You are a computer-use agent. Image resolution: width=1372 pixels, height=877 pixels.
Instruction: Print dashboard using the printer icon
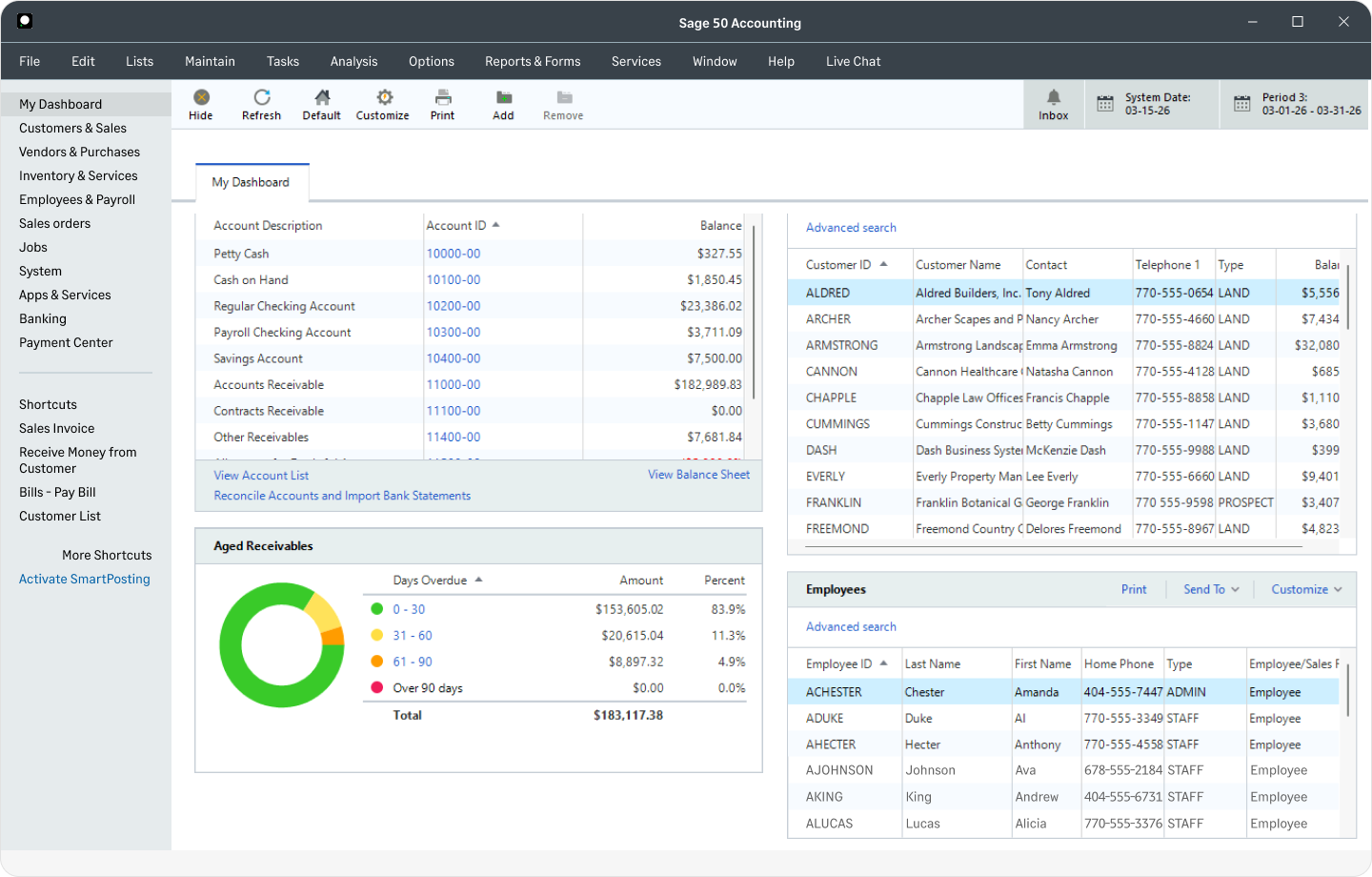click(443, 97)
